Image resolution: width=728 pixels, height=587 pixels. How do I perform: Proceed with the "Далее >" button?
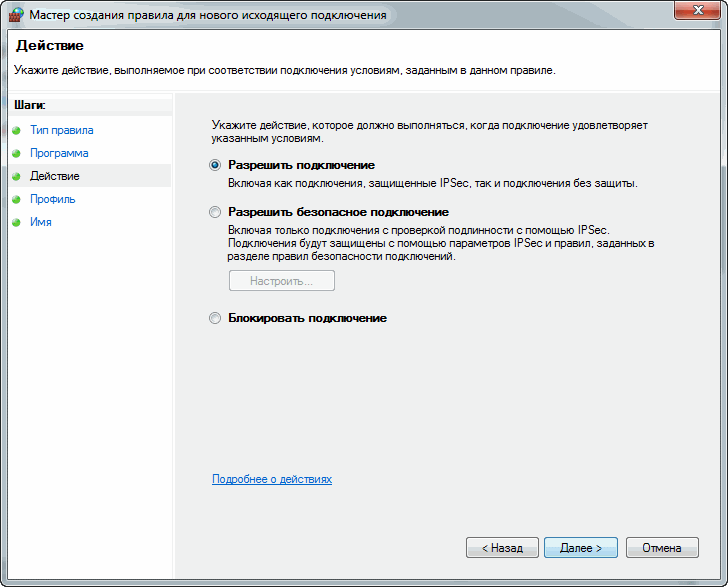[580, 548]
